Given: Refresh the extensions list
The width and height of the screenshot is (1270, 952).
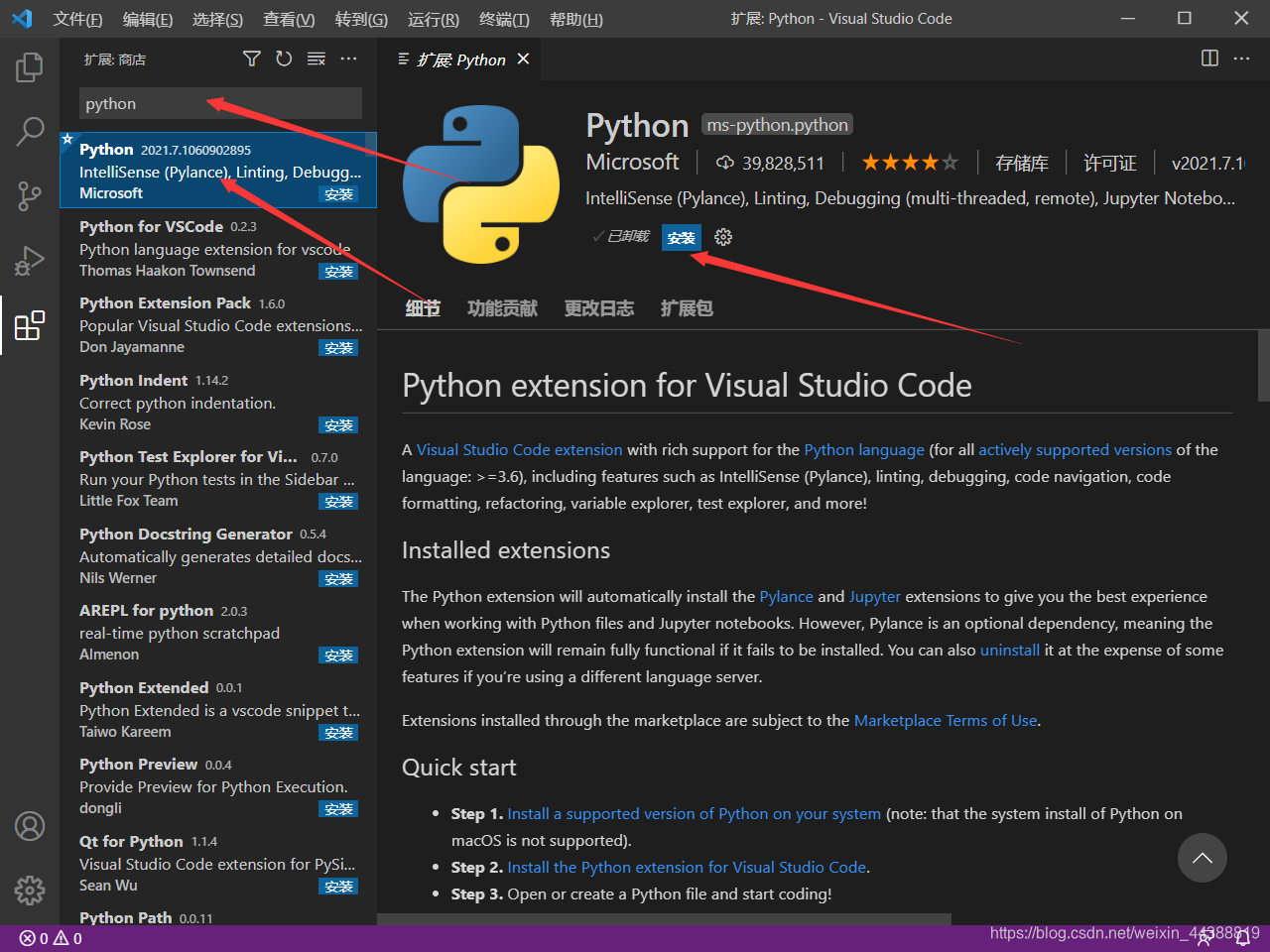Looking at the screenshot, I should 284,59.
